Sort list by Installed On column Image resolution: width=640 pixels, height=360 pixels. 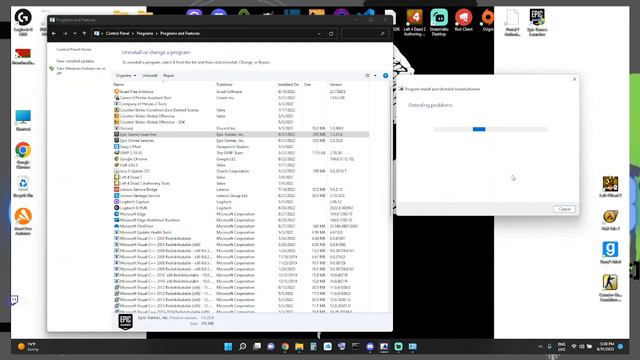[289, 84]
